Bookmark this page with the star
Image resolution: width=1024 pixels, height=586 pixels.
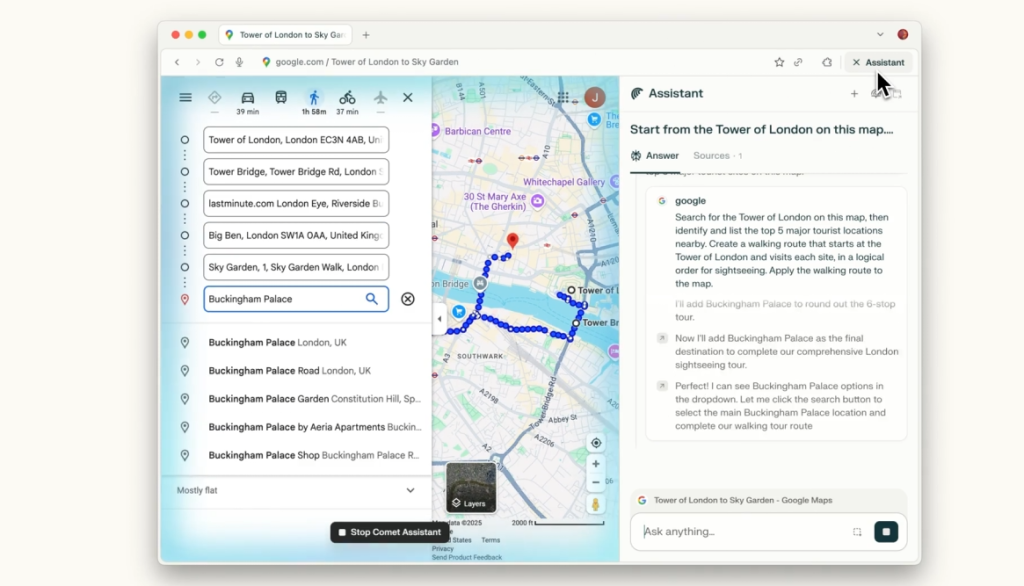[x=779, y=62]
